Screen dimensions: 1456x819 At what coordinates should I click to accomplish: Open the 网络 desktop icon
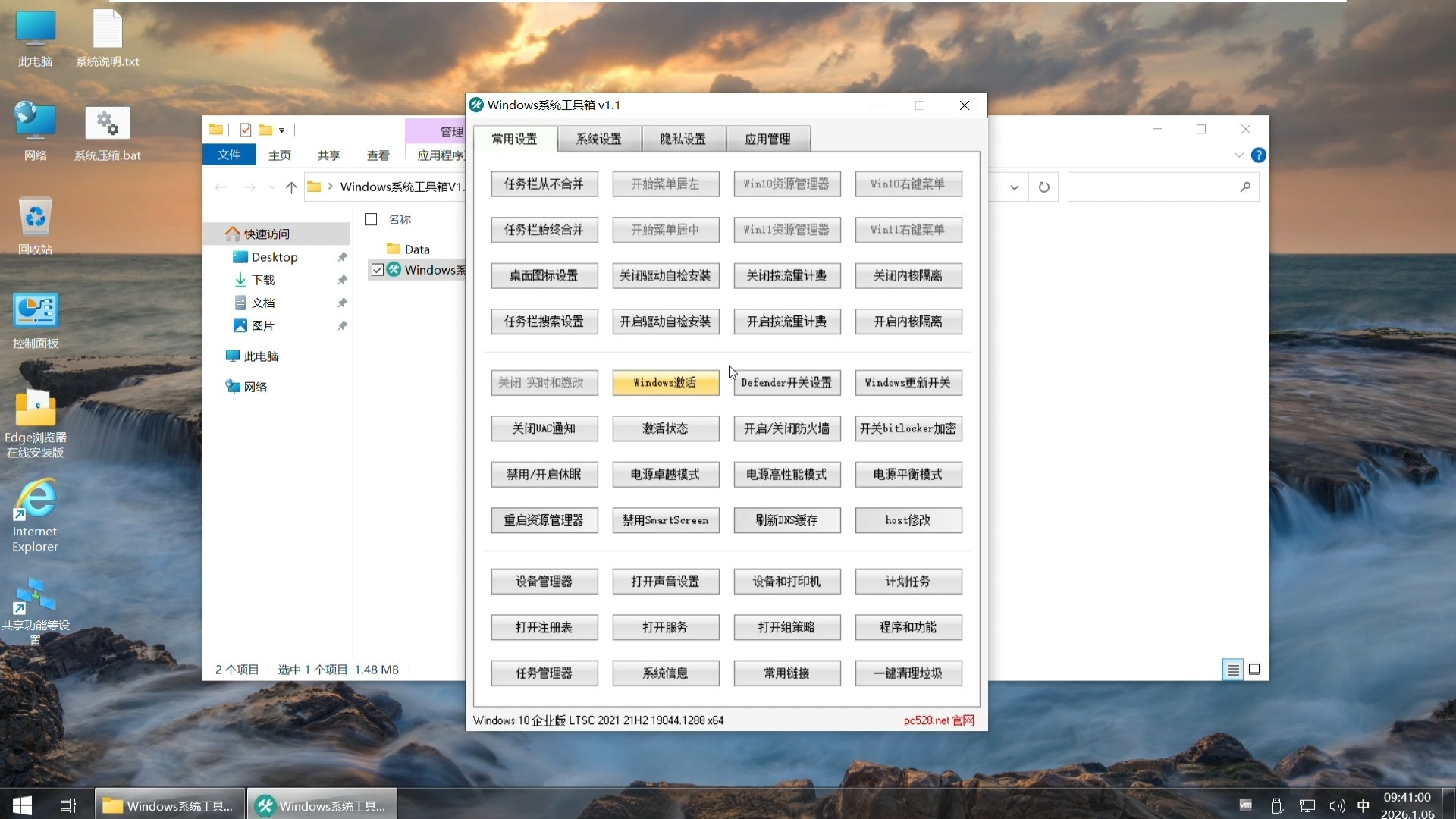point(36,132)
